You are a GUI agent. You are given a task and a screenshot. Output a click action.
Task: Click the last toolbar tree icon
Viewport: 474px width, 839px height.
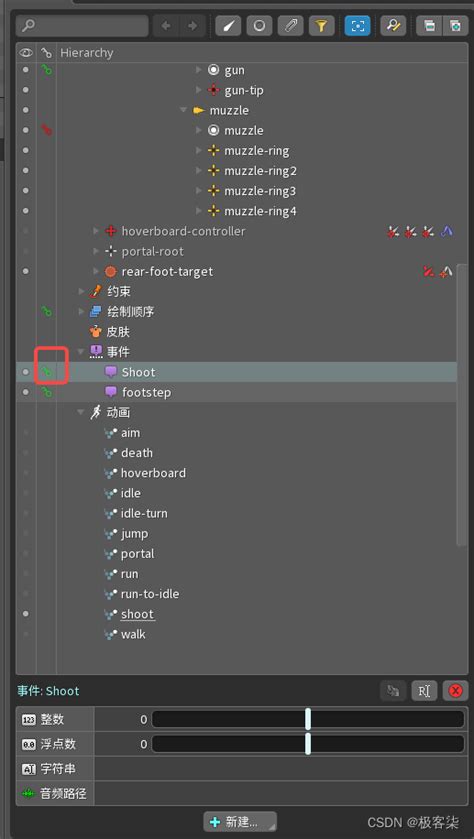455,26
